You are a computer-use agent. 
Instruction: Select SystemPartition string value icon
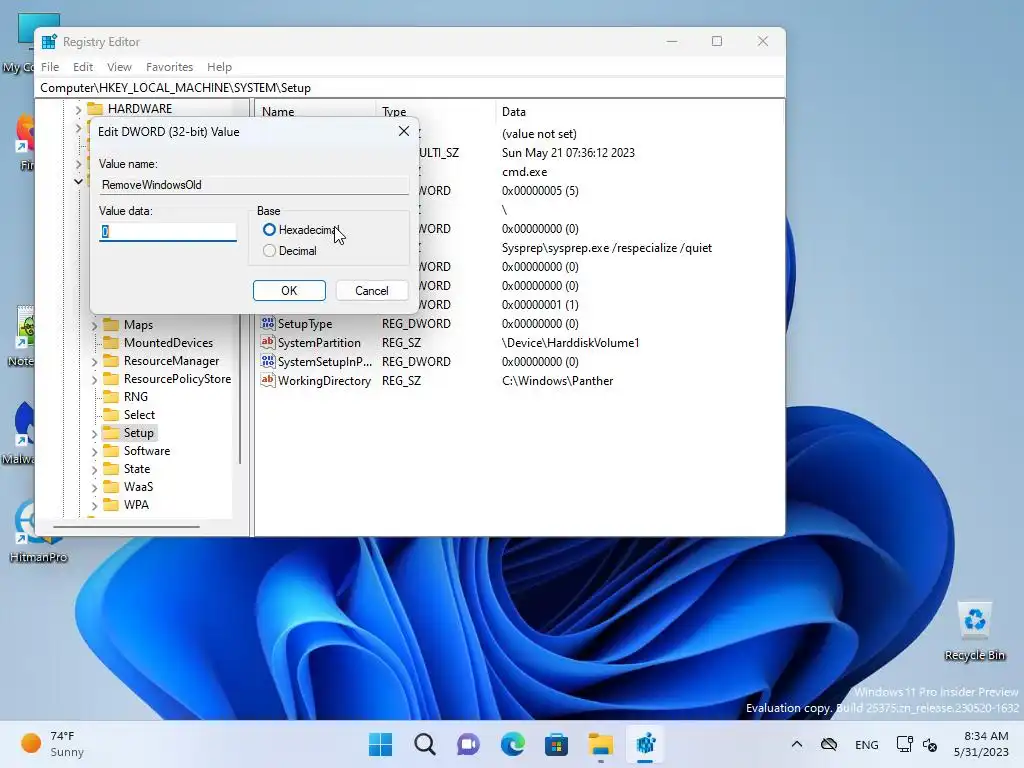[x=268, y=342]
